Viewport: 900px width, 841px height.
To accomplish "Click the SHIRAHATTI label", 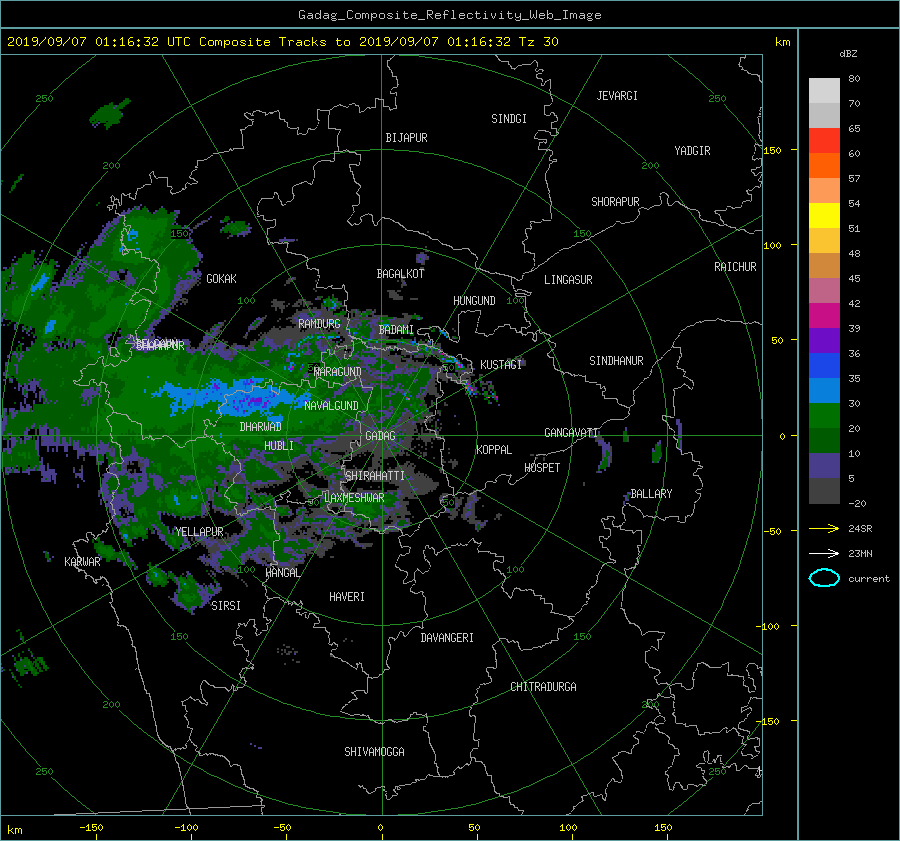I will [375, 476].
